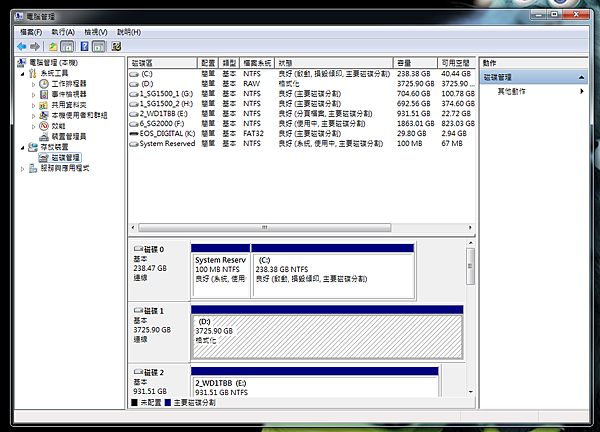Image resolution: width=600 pixels, height=432 pixels.
Task: Select 2_WD1TBB (E:) partition block on 磁碟 2
Action: [315, 382]
